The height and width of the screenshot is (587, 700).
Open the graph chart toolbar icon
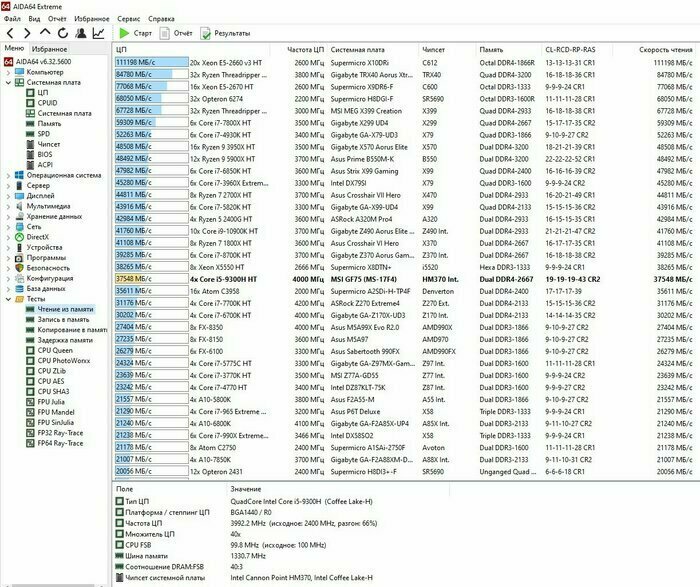(99, 33)
